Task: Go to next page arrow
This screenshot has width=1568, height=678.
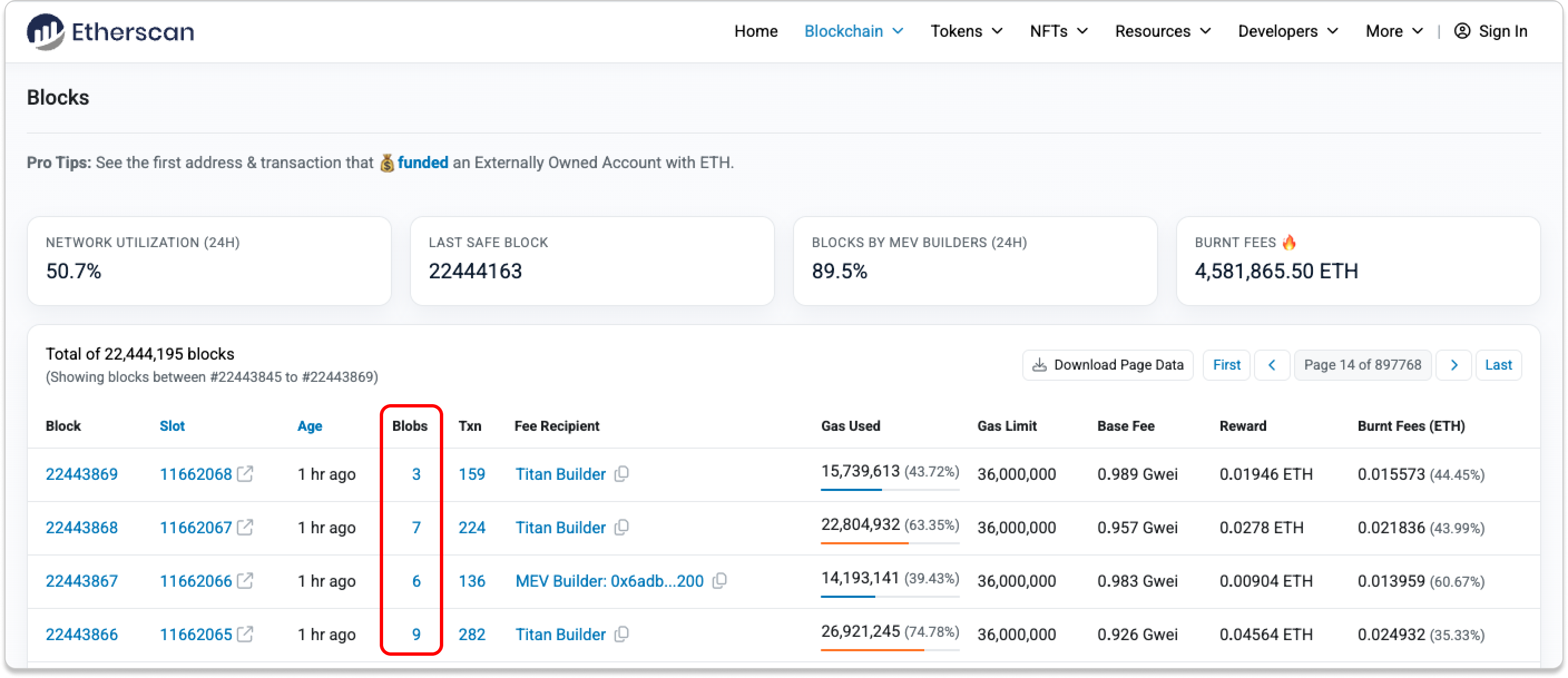Action: (1453, 365)
